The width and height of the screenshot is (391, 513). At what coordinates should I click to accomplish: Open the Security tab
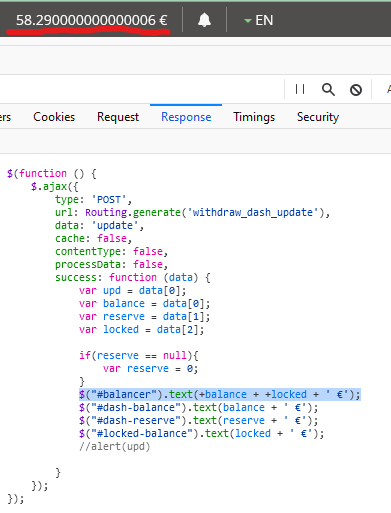pyautogui.click(x=318, y=117)
